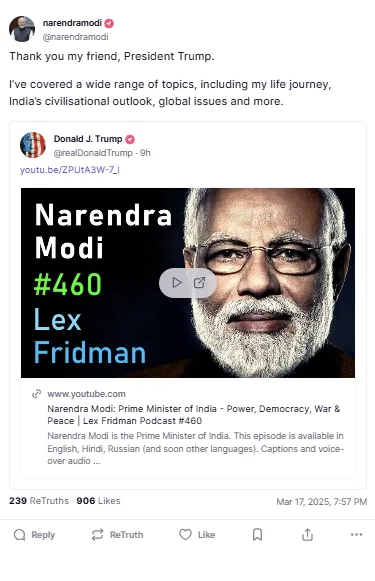Click the ReTruth arrows icon
Viewport: 375px width, 581px height.
pos(97,535)
